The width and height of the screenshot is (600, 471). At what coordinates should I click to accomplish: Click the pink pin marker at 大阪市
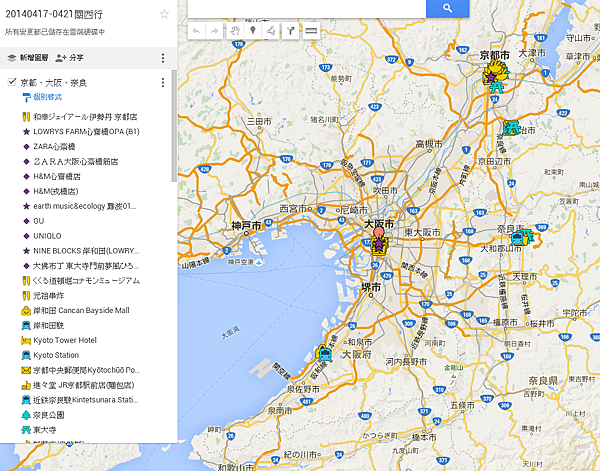[378, 233]
